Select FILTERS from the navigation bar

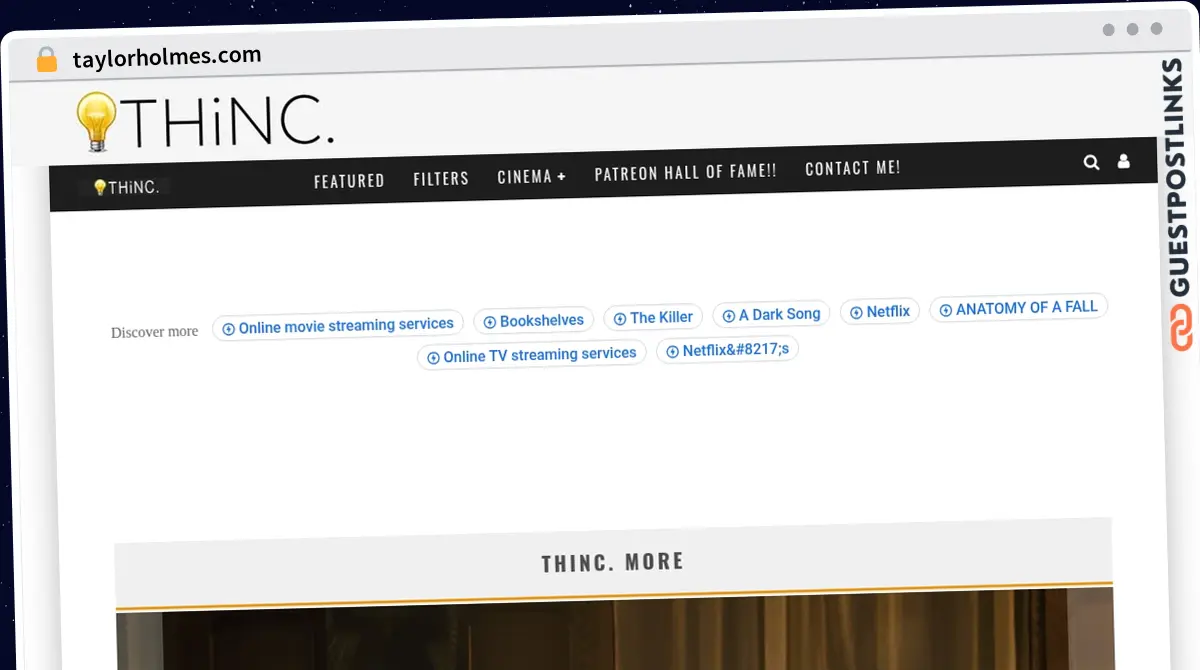[x=441, y=177]
